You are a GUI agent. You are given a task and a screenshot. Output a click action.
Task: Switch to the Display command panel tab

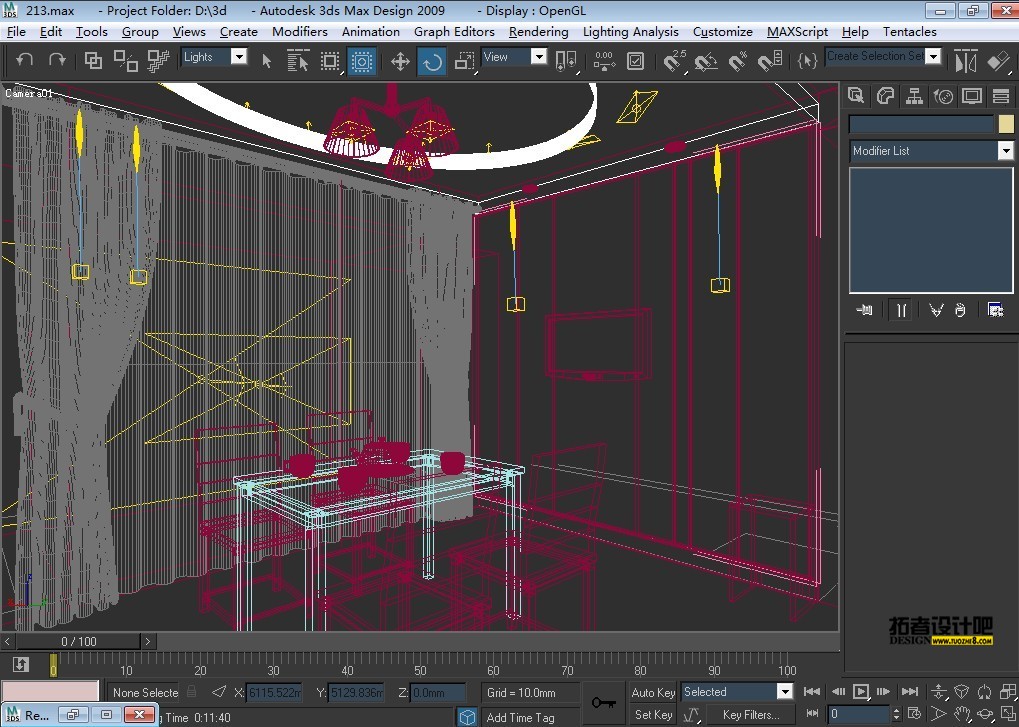click(972, 96)
